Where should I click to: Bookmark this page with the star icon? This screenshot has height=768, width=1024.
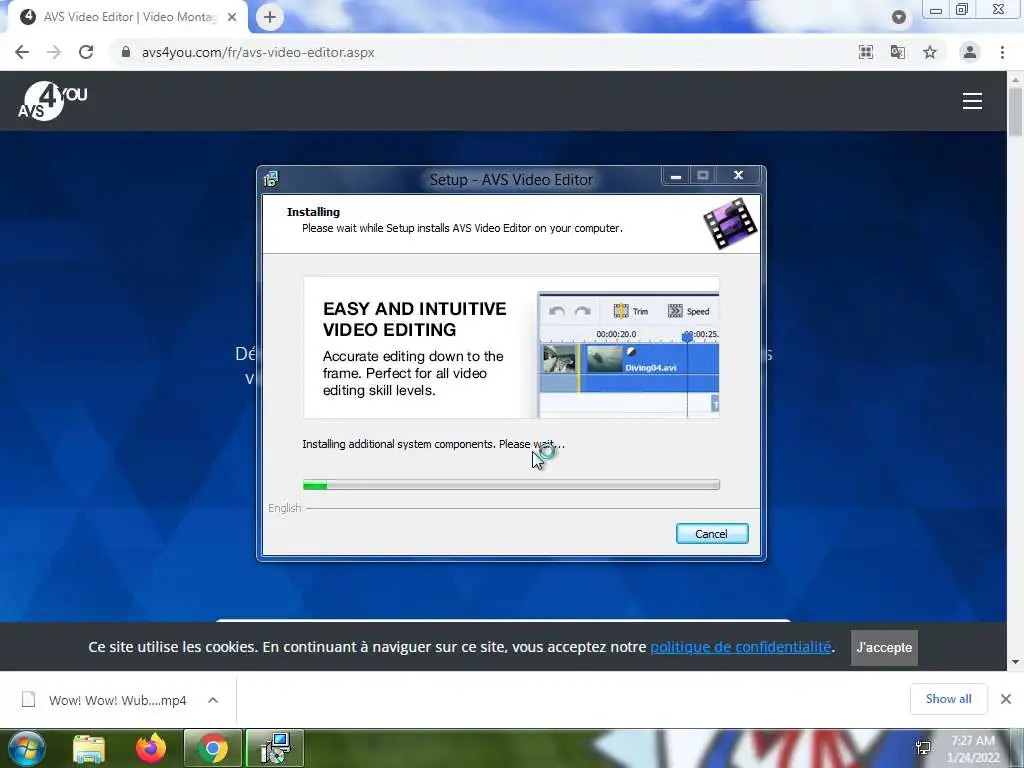pos(930,52)
